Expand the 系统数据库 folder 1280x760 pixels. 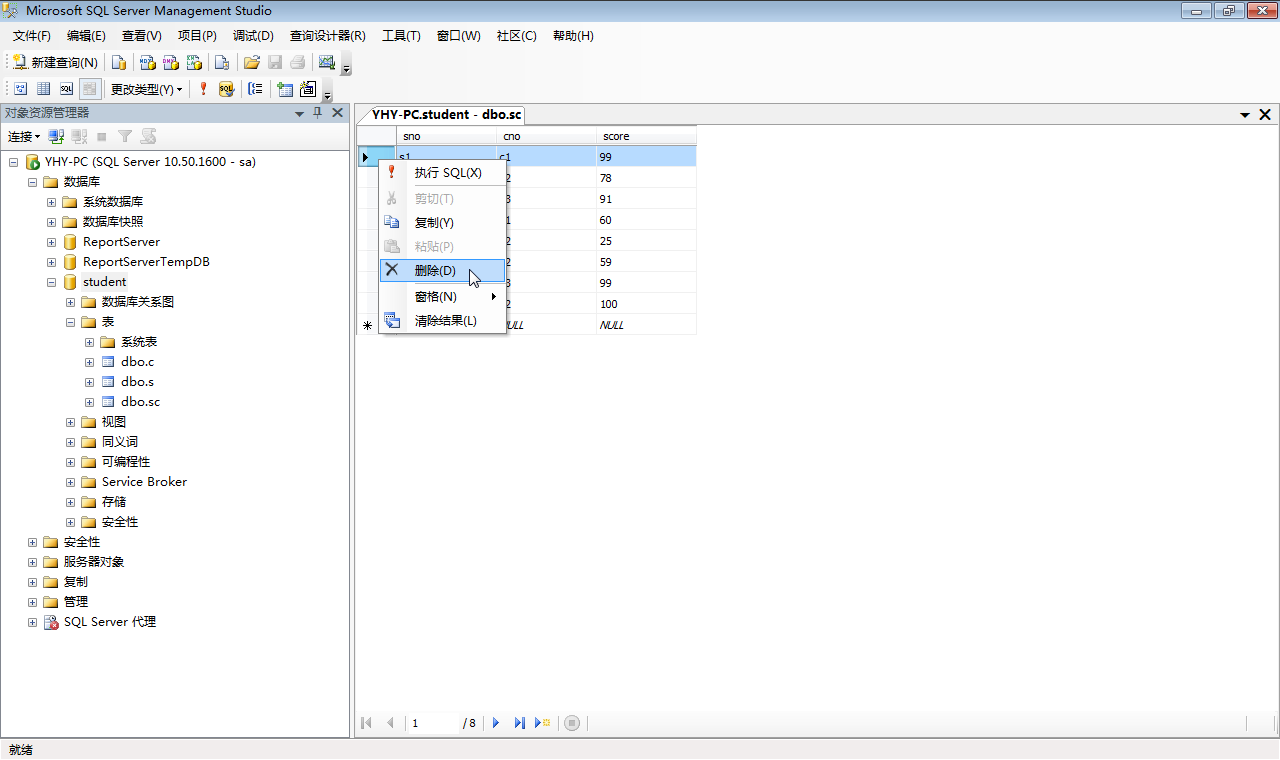click(x=52, y=202)
